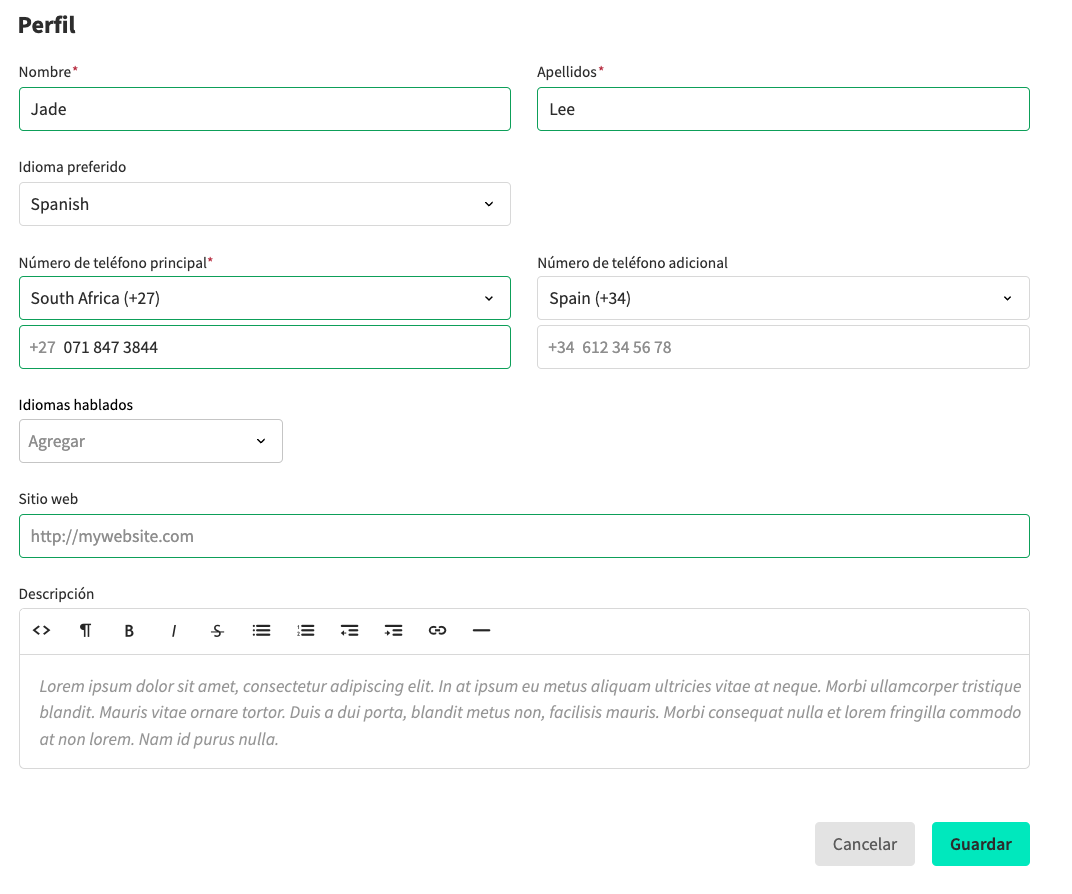This screenshot has height=894, width=1072.
Task: Click the additional phone number field
Action: coord(783,347)
